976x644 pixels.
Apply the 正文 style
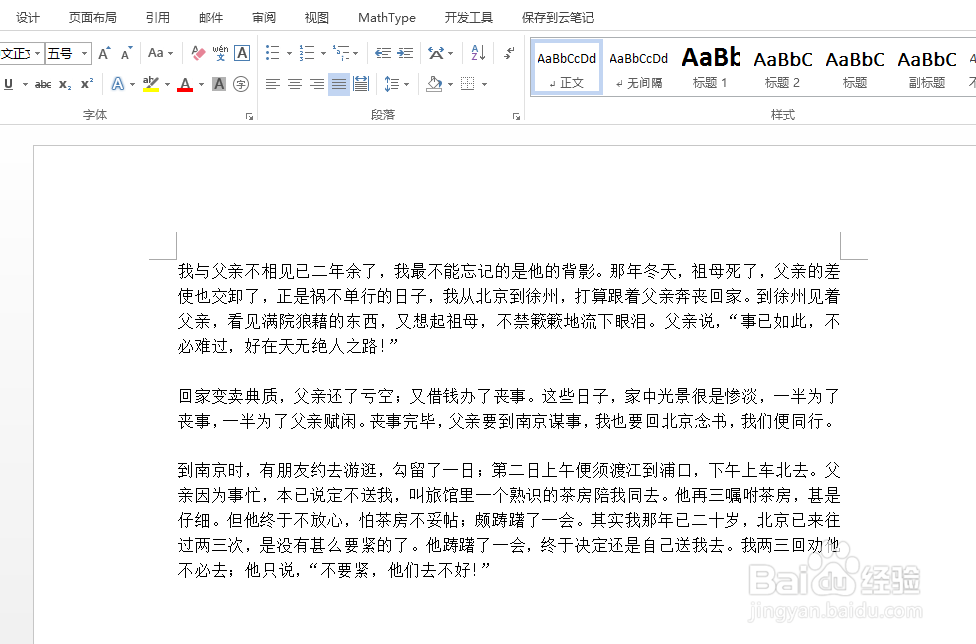point(566,67)
